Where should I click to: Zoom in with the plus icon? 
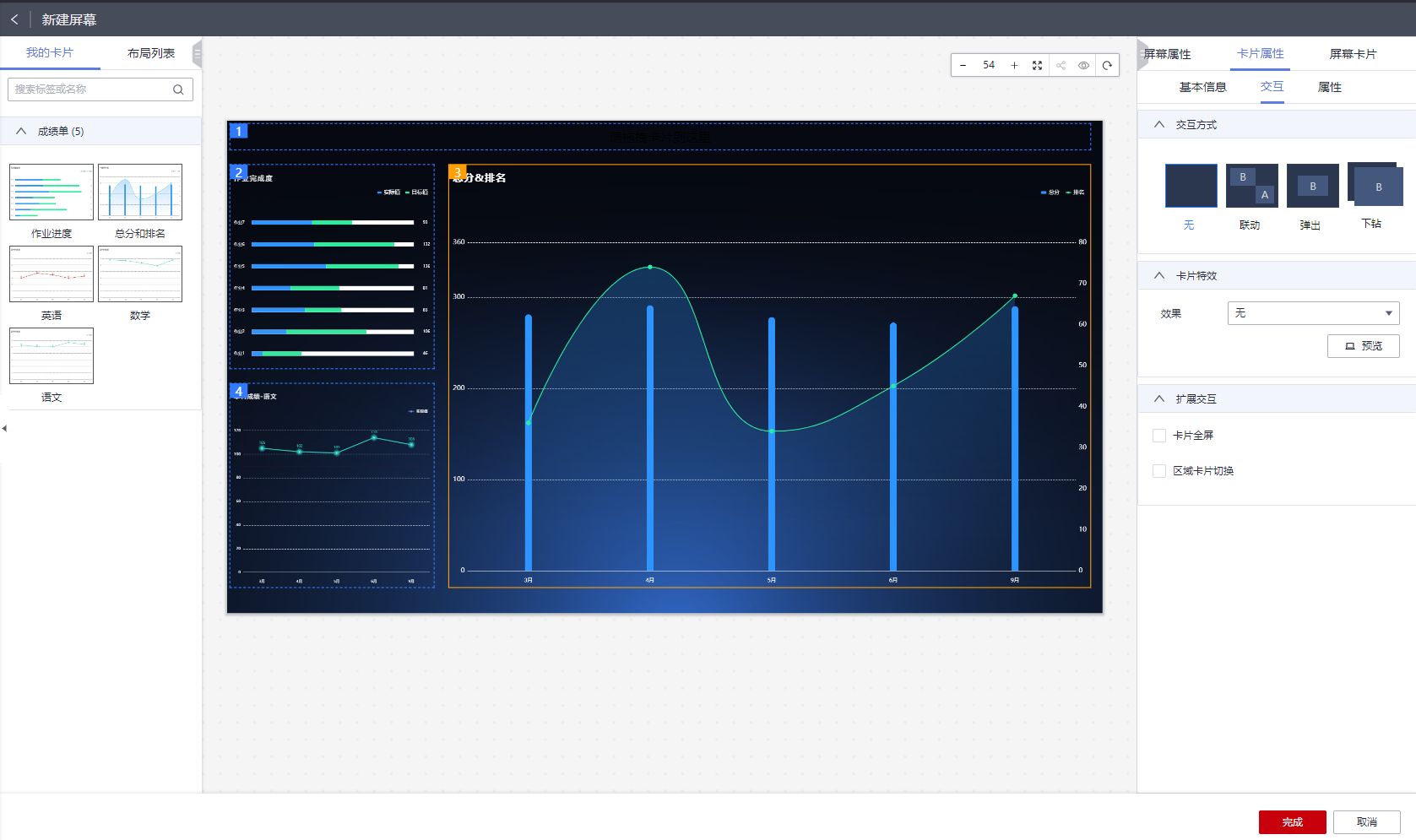point(1014,65)
